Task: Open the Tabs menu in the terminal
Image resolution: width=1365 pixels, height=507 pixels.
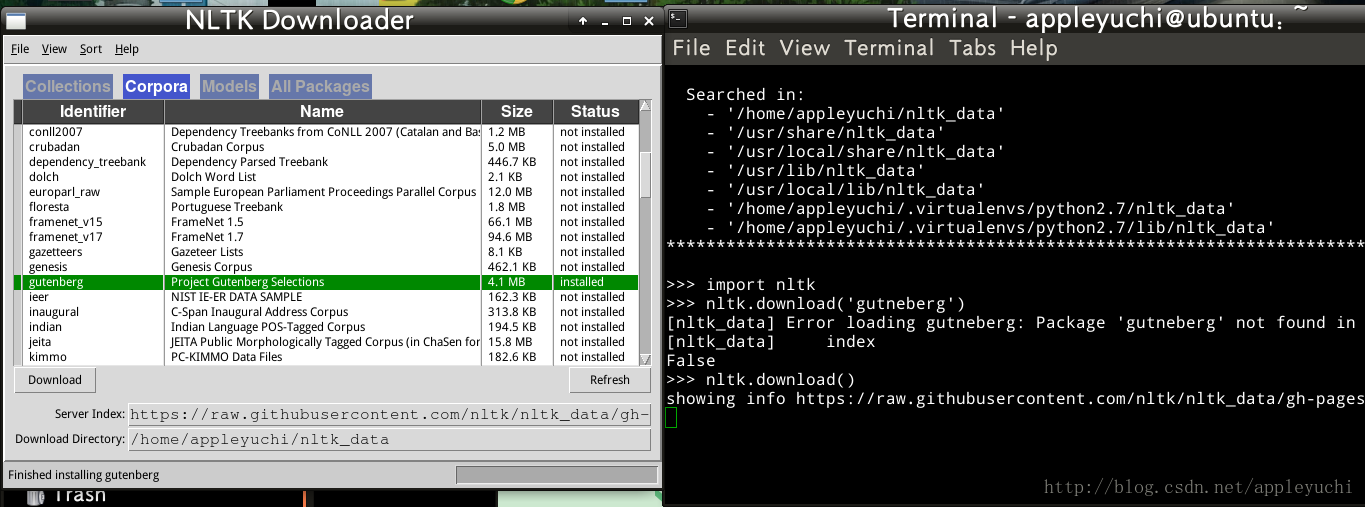Action: point(973,48)
